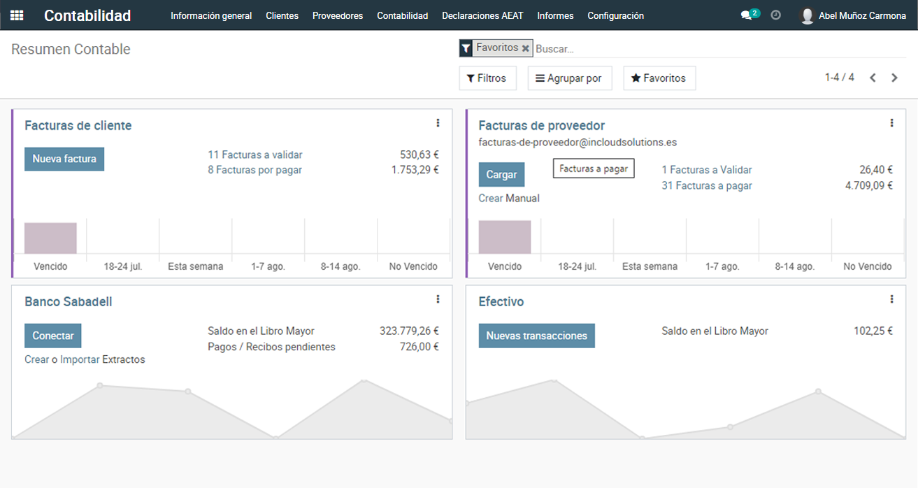918x488 pixels.
Task: Open the Declaraciones AEAT menu
Action: click(x=482, y=16)
